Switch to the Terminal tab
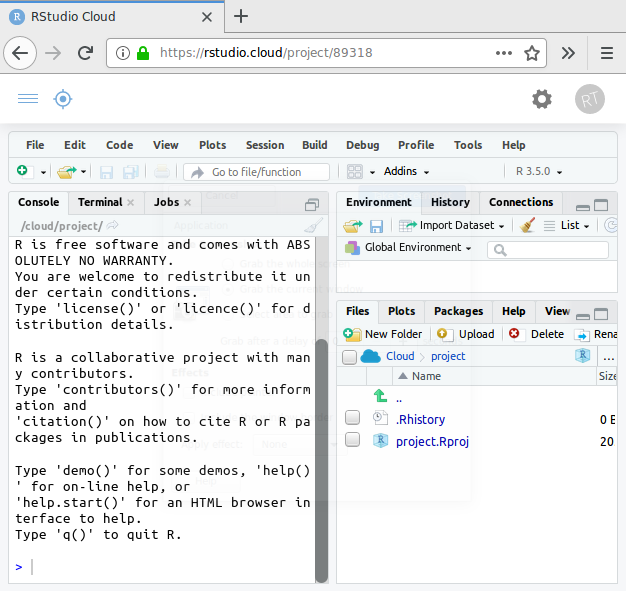Image resolution: width=626 pixels, height=591 pixels. [x=100, y=202]
